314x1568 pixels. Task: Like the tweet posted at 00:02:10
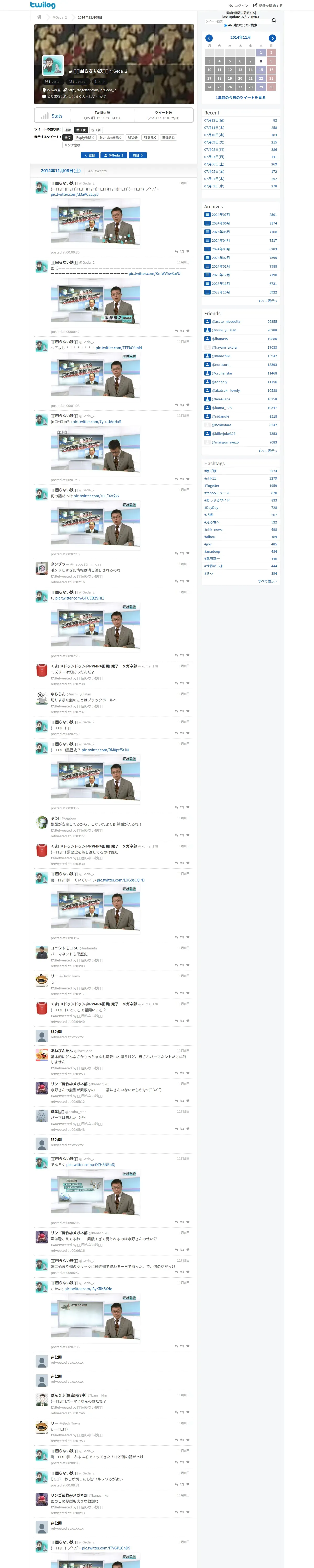188,553
